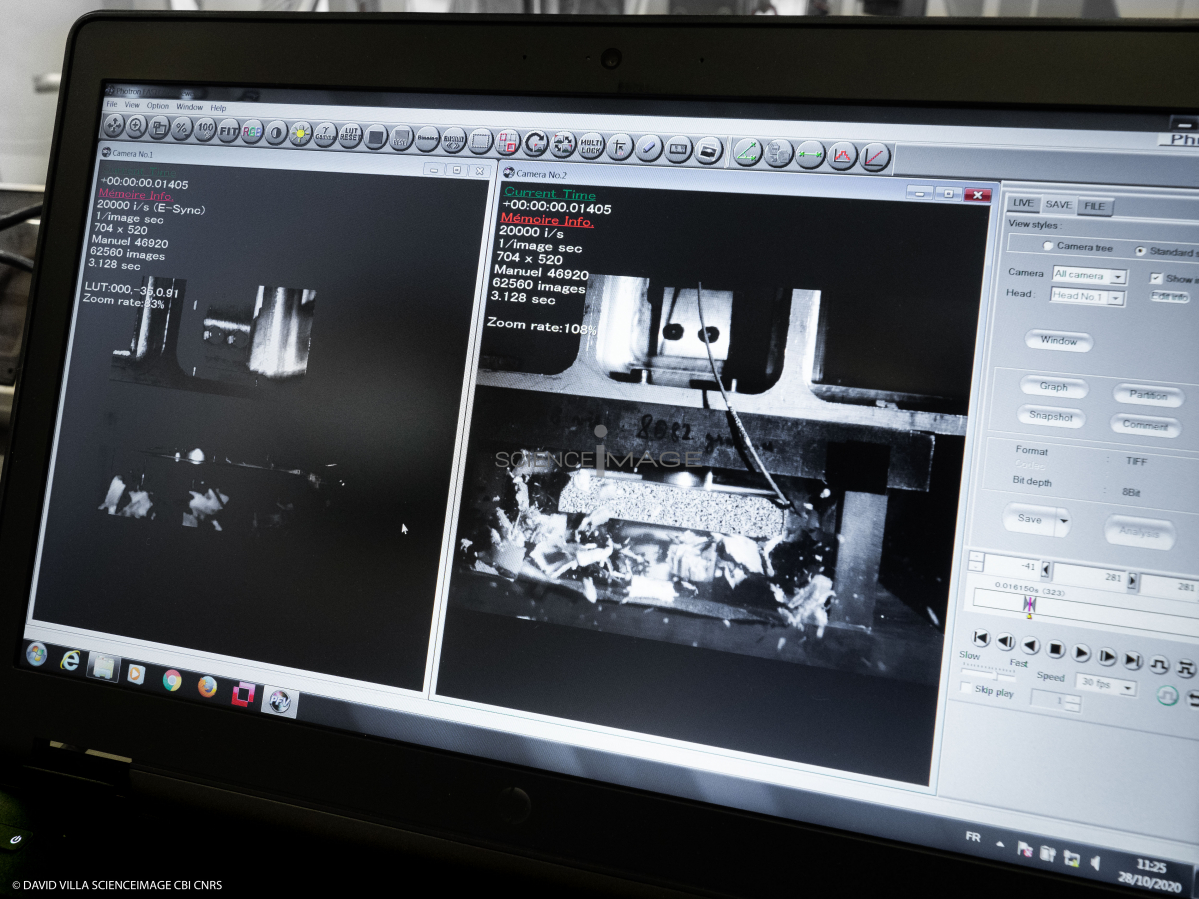
Task: Play the recording forward
Action: [1080, 653]
